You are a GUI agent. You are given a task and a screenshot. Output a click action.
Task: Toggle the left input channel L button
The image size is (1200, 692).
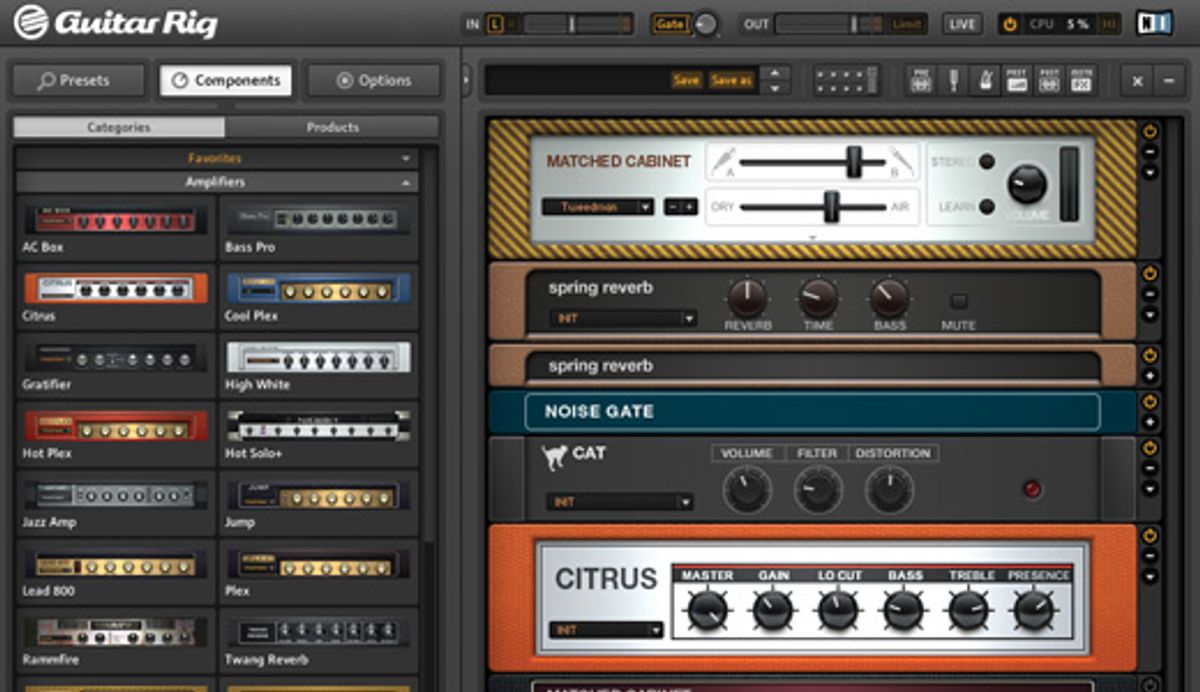pos(495,24)
